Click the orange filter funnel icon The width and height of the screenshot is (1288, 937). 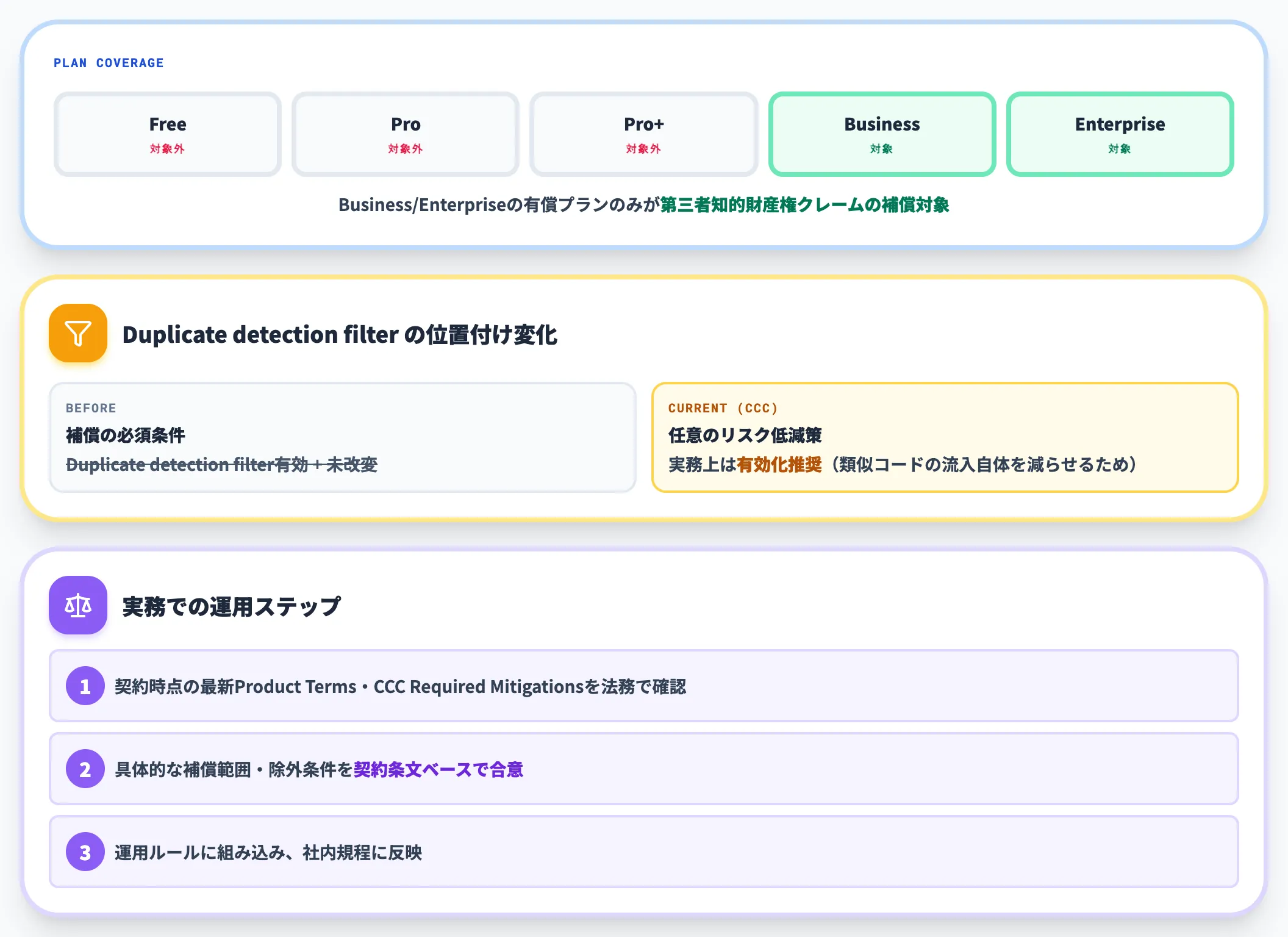78,333
